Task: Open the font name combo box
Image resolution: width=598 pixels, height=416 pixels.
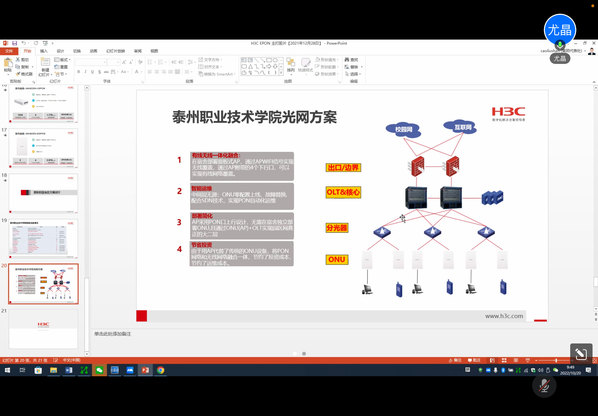Action: 91,62
